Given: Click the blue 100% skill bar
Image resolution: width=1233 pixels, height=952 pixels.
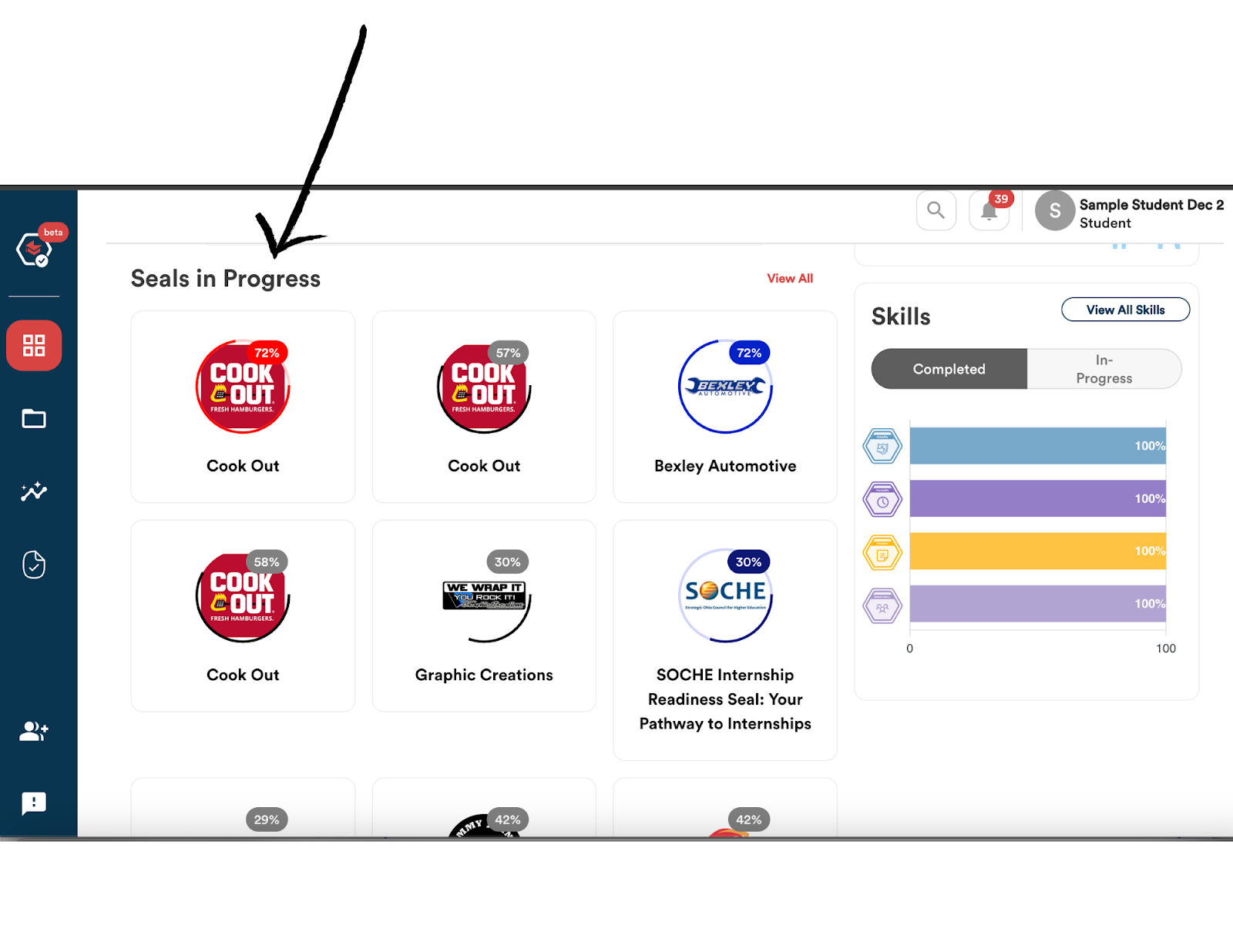Looking at the screenshot, I should [x=1038, y=446].
